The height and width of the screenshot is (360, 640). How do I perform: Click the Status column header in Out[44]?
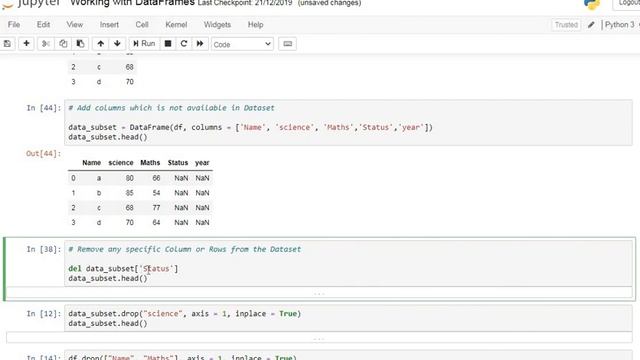tap(178, 162)
